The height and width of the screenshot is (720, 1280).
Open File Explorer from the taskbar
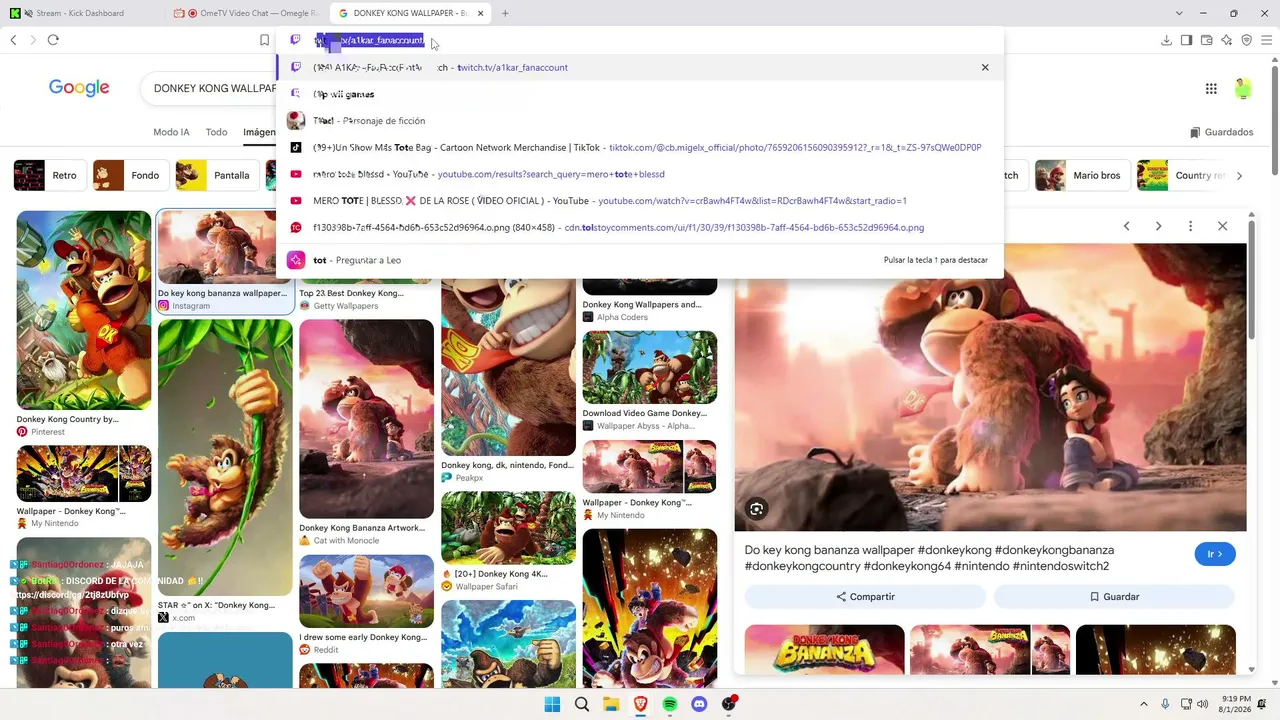pyautogui.click(x=611, y=704)
